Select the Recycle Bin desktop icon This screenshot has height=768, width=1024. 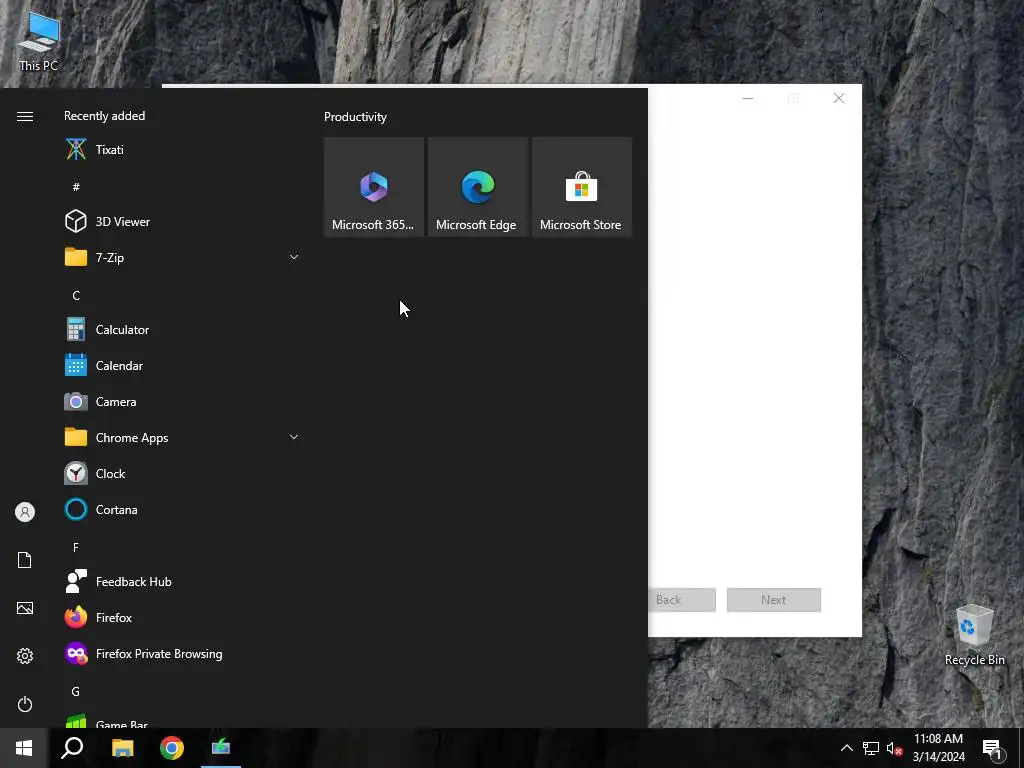[x=974, y=635]
